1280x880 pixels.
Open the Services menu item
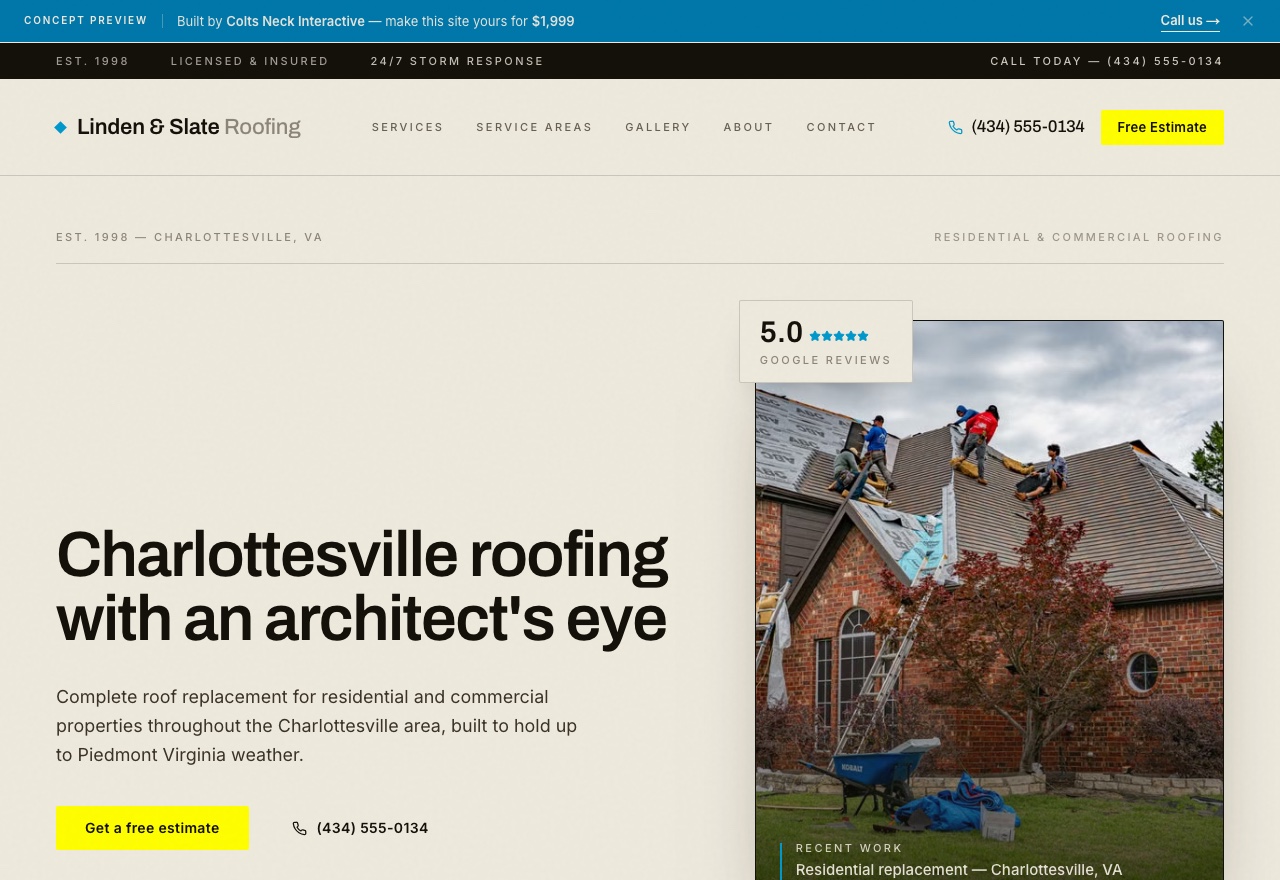[x=407, y=127]
